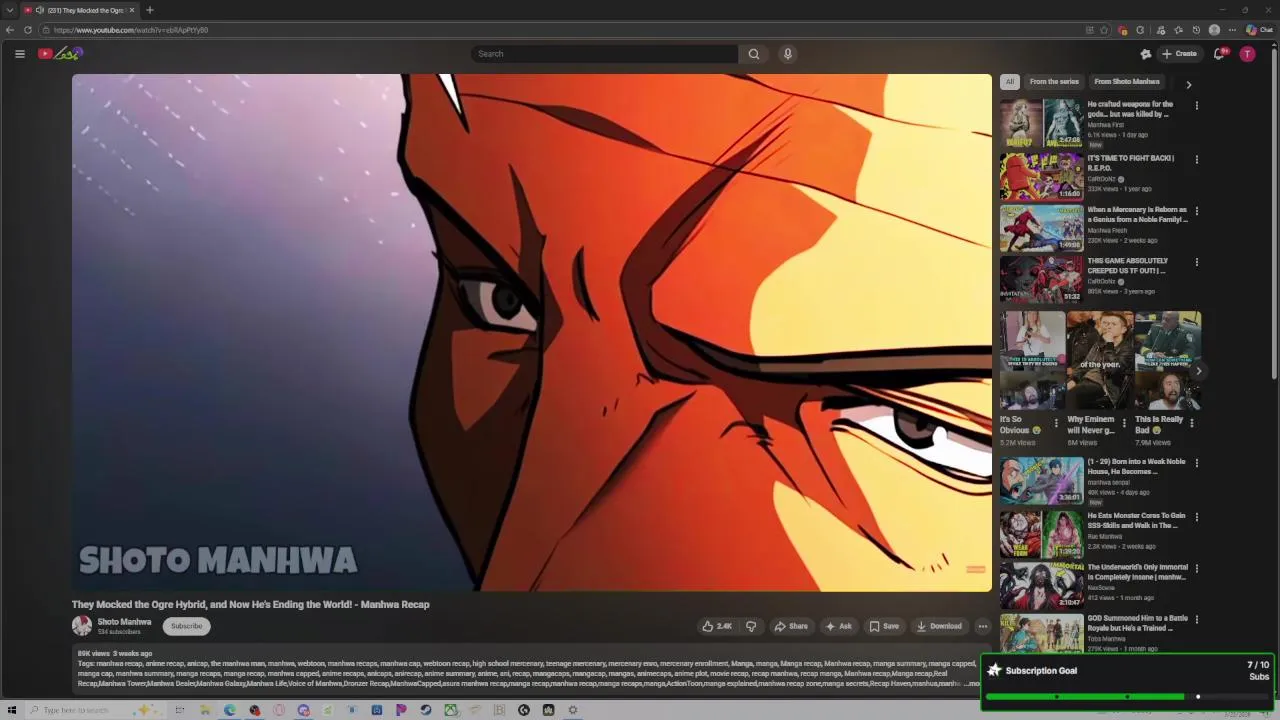The width and height of the screenshot is (1280, 720).
Task: Open title GOD Summoned Him to a Battle Royale
Action: pyautogui.click(x=1137, y=623)
